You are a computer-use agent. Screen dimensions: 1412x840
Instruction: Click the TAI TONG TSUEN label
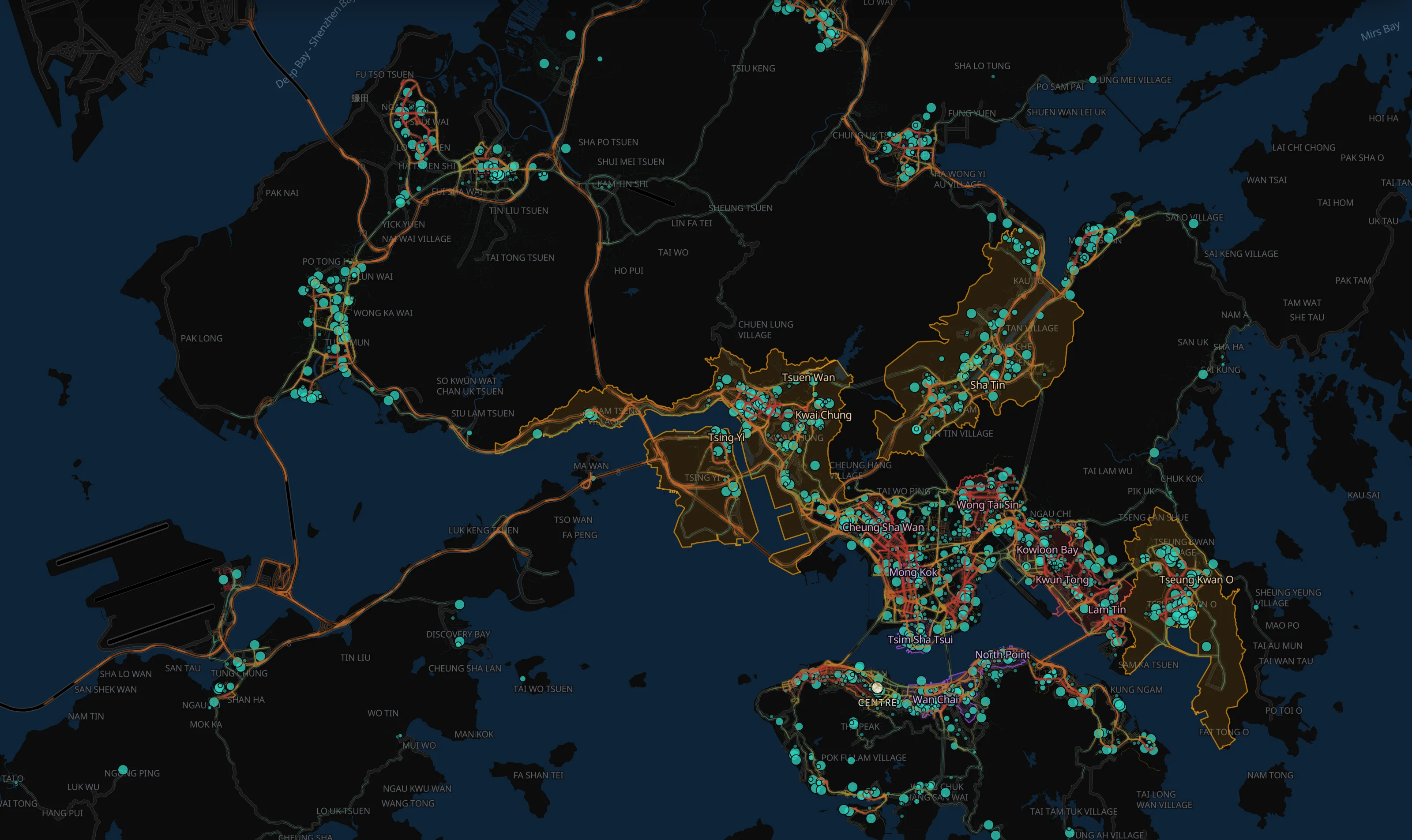pyautogui.click(x=520, y=258)
